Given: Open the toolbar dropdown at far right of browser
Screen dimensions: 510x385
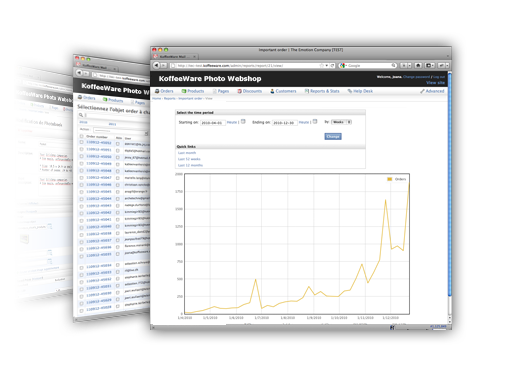Looking at the screenshot, I should [x=447, y=66].
